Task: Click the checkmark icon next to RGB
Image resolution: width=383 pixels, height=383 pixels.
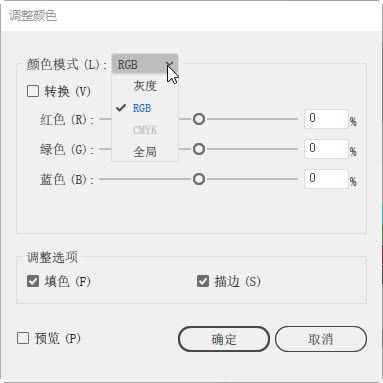Action: (x=121, y=108)
